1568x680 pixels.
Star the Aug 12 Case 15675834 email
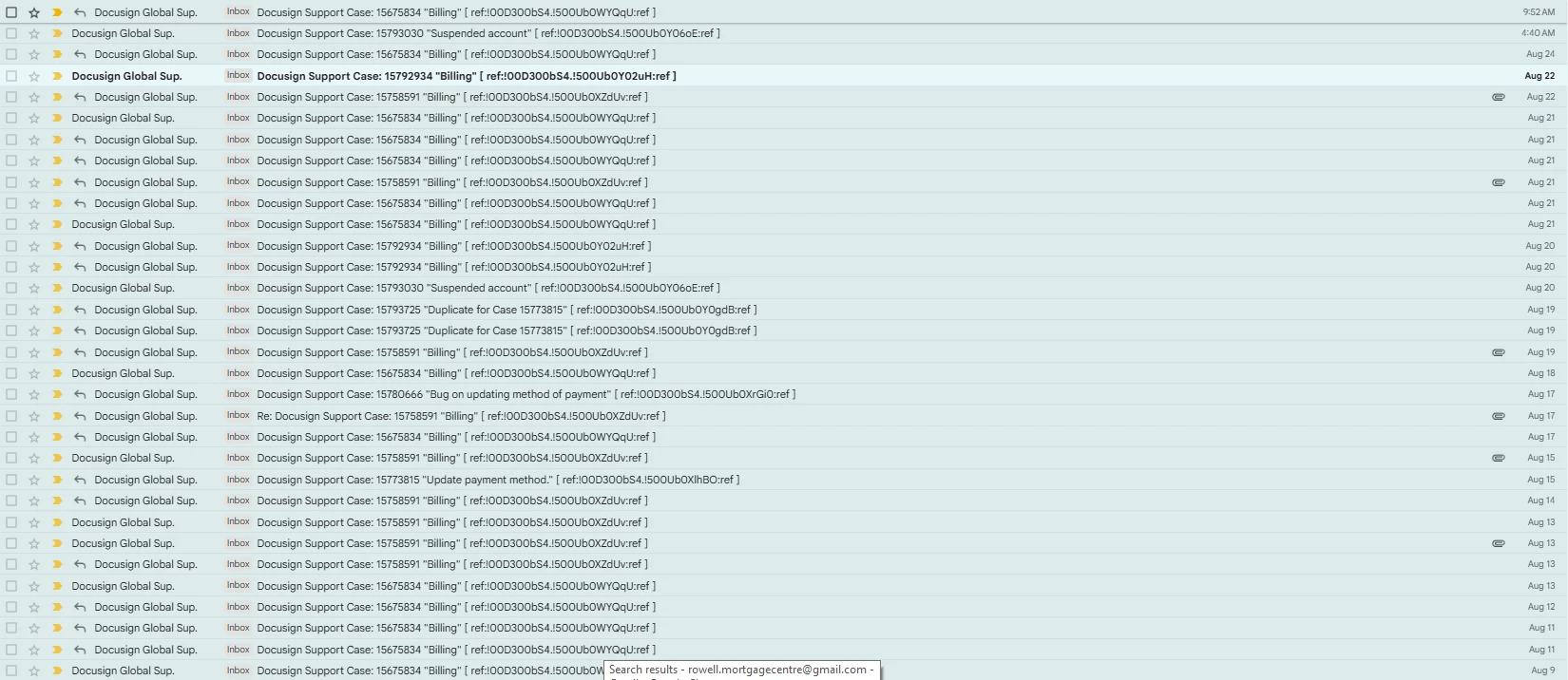pyautogui.click(x=34, y=607)
